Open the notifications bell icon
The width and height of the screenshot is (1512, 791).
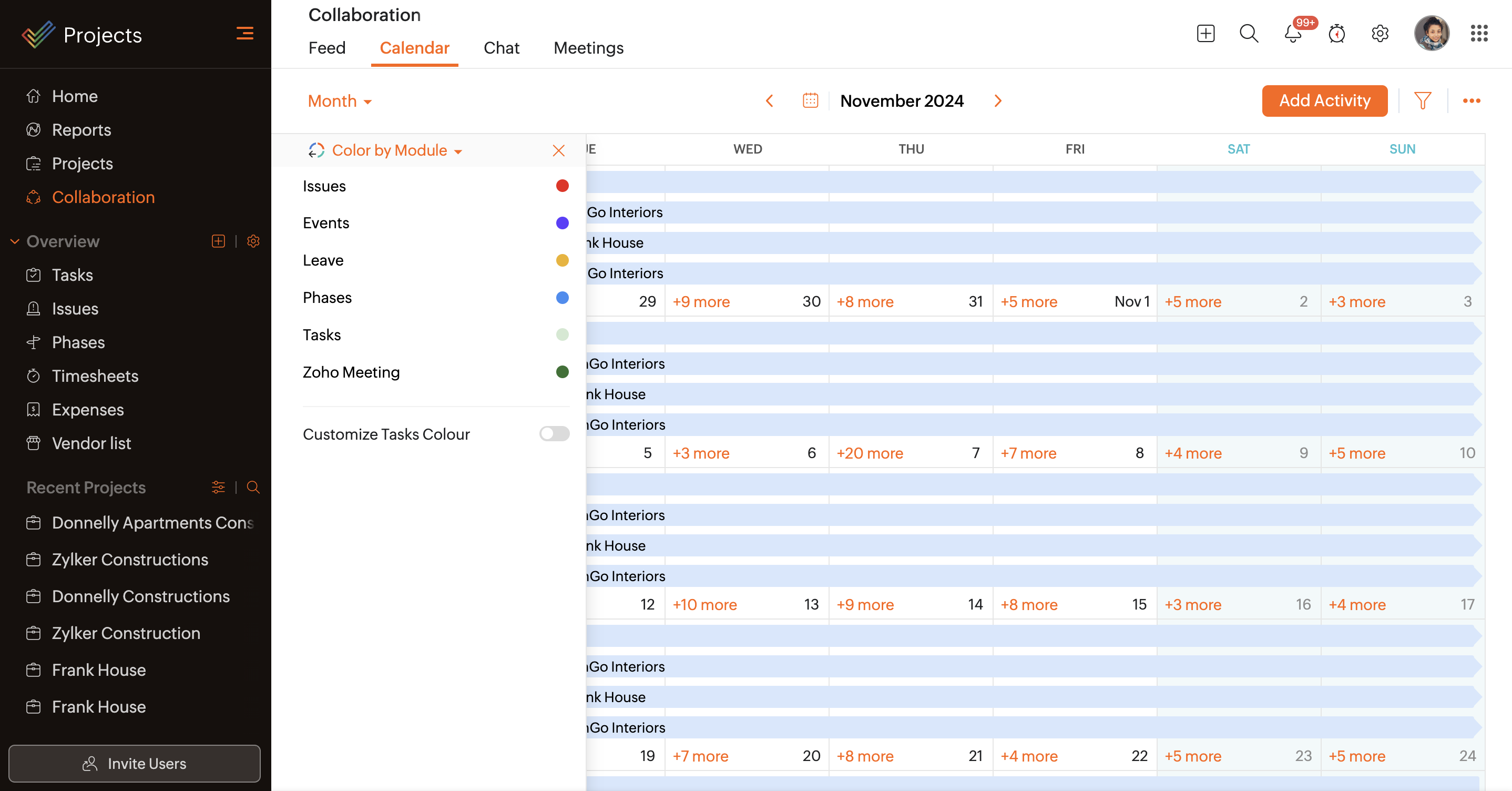pos(1292,34)
